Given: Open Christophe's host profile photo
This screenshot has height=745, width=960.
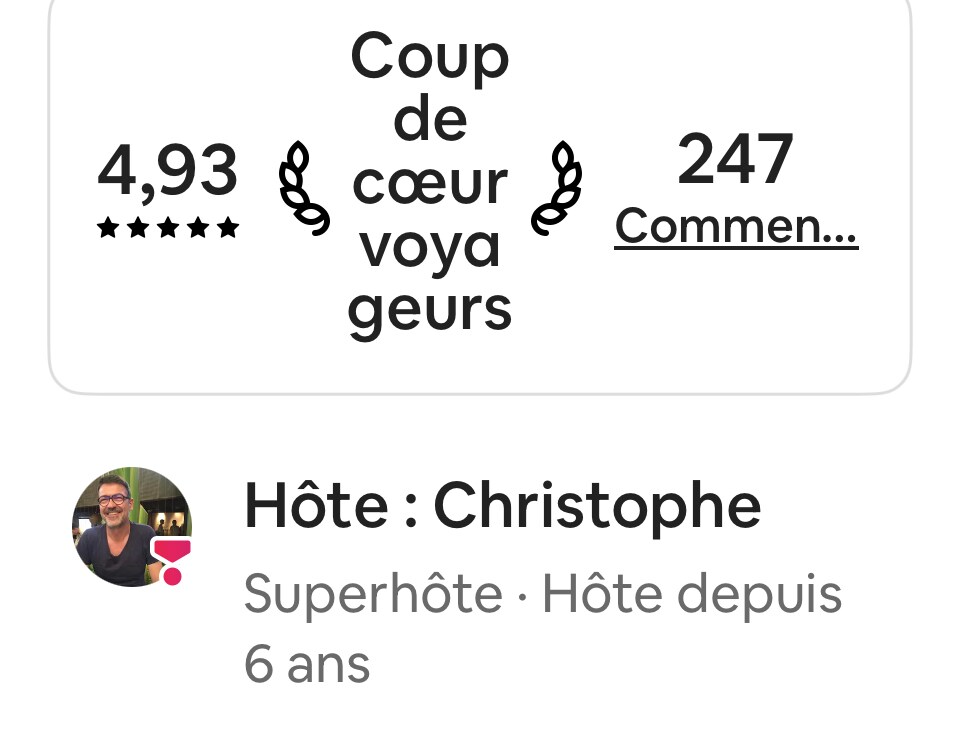Looking at the screenshot, I should (132, 526).
